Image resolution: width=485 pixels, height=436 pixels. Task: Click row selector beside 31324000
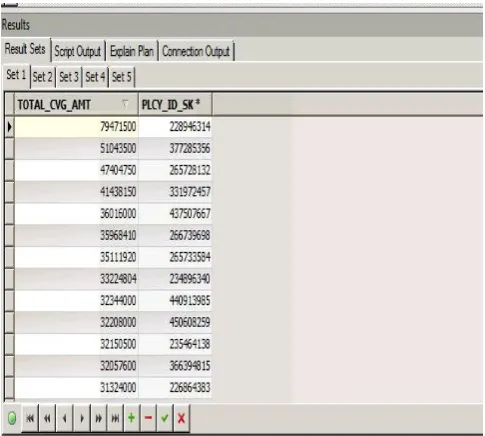[10, 387]
